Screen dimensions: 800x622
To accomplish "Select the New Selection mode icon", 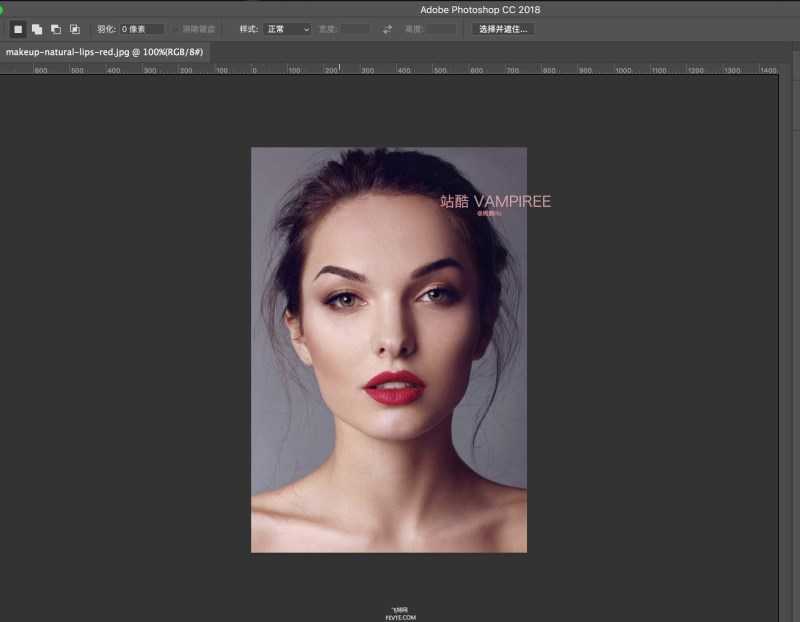I will coord(17,29).
